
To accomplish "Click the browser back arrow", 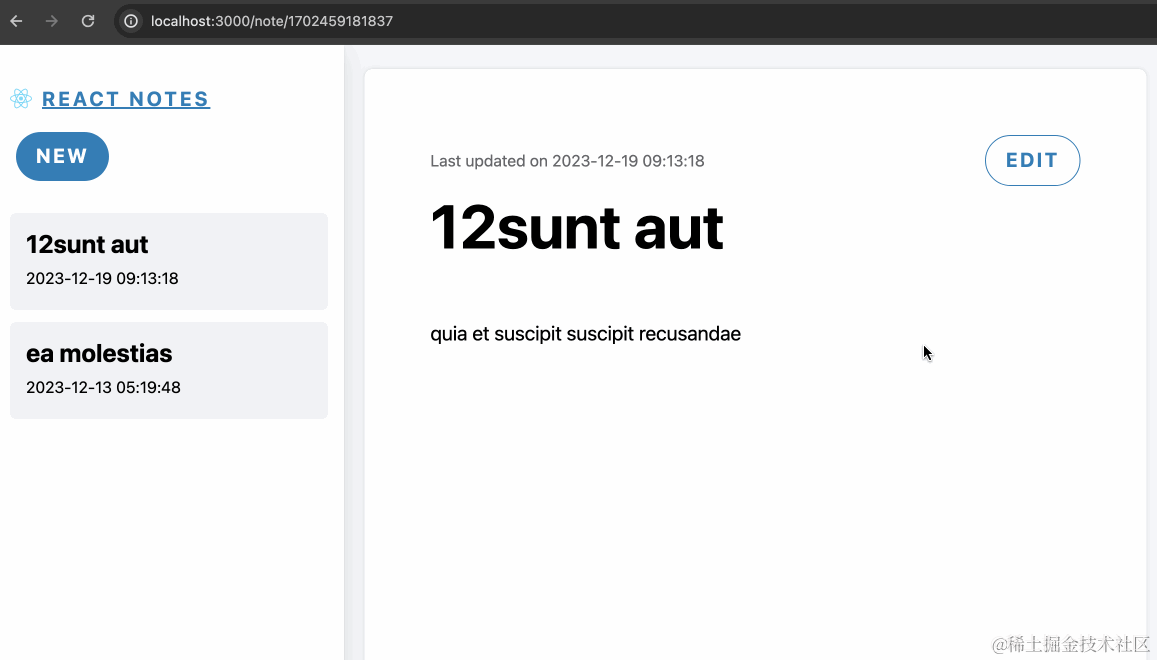I will tap(15, 20).
